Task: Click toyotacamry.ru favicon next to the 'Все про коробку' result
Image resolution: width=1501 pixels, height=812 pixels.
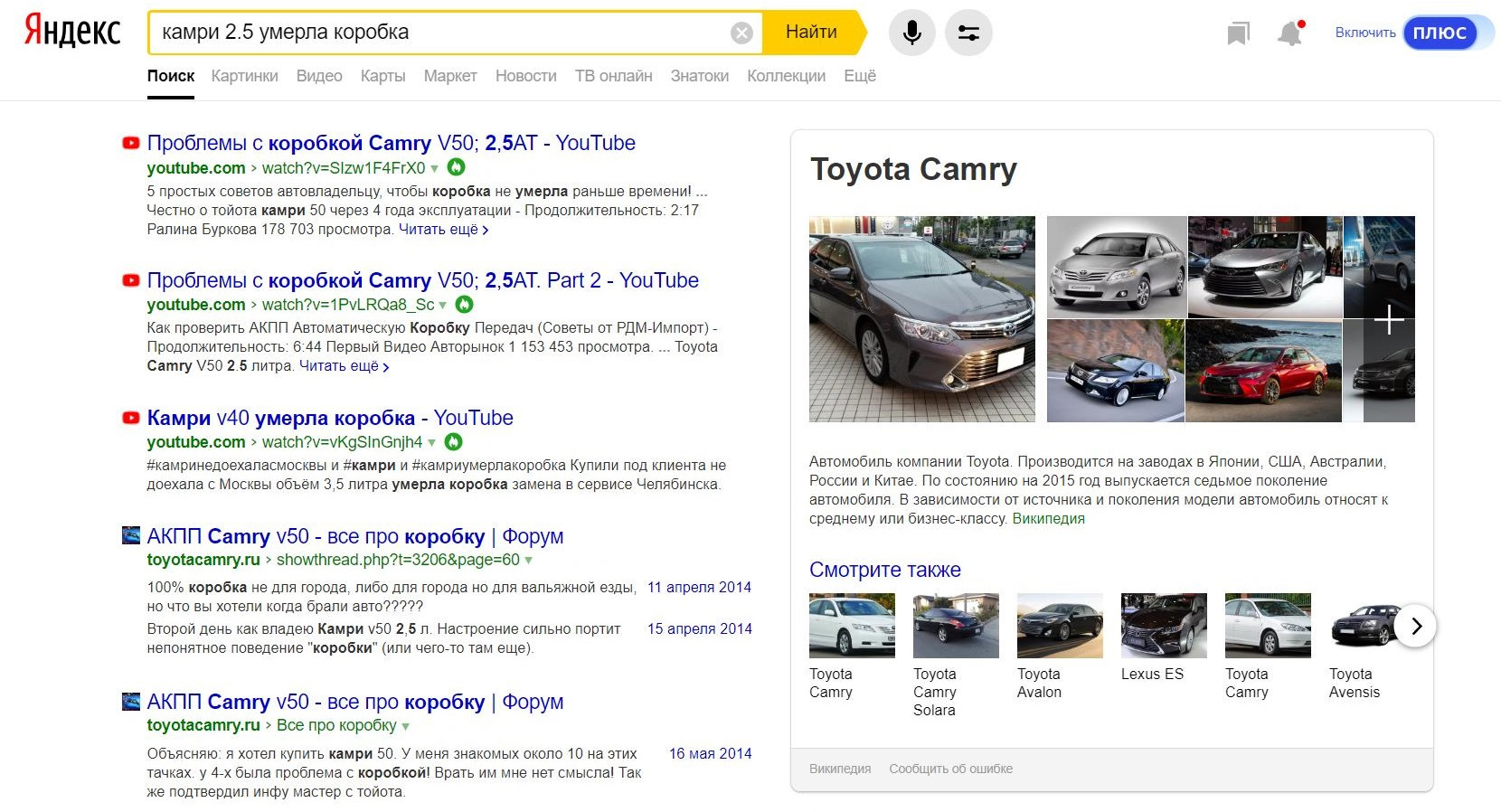Action: point(131,701)
